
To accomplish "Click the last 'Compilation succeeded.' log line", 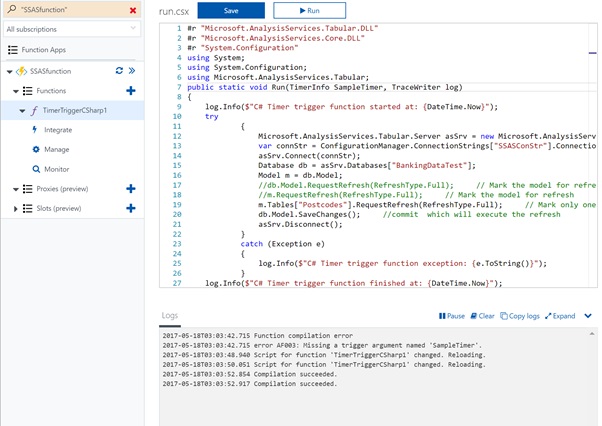I will point(250,384).
